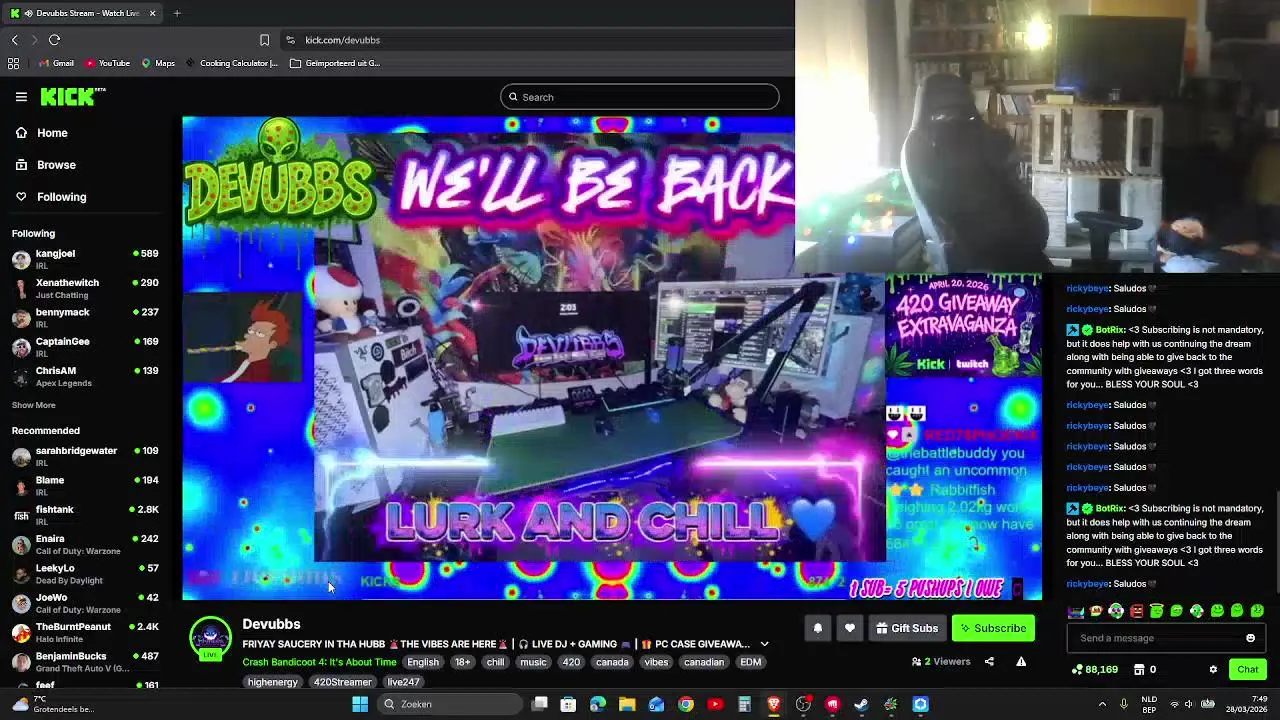Click the kick.com/devubbs address bar
This screenshot has width=1280, height=720.
[x=540, y=40]
